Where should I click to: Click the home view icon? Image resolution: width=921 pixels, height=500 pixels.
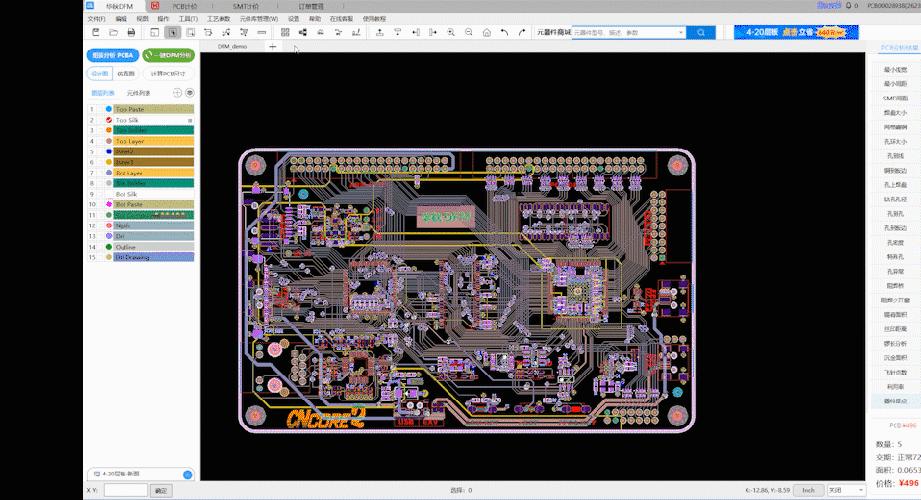[x=487, y=33]
